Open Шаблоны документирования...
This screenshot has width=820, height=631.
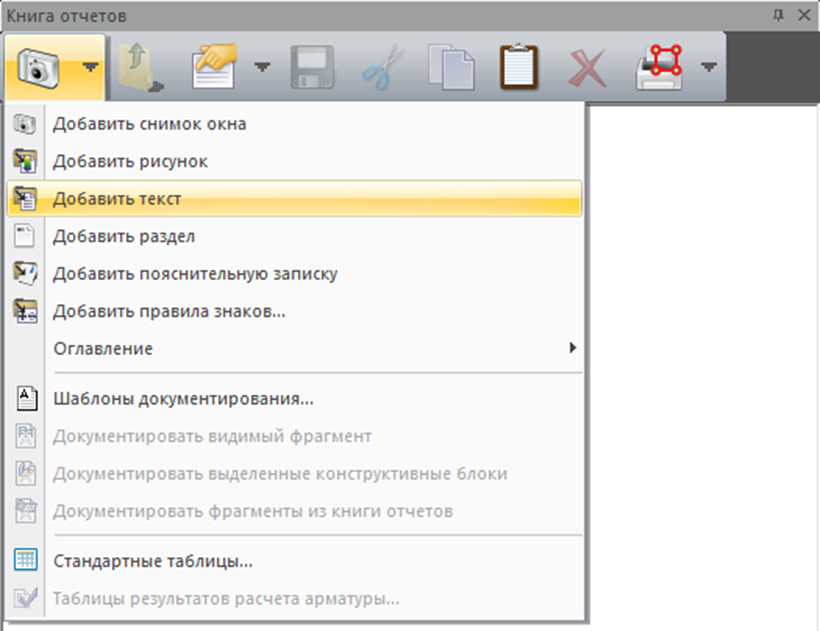294,398
